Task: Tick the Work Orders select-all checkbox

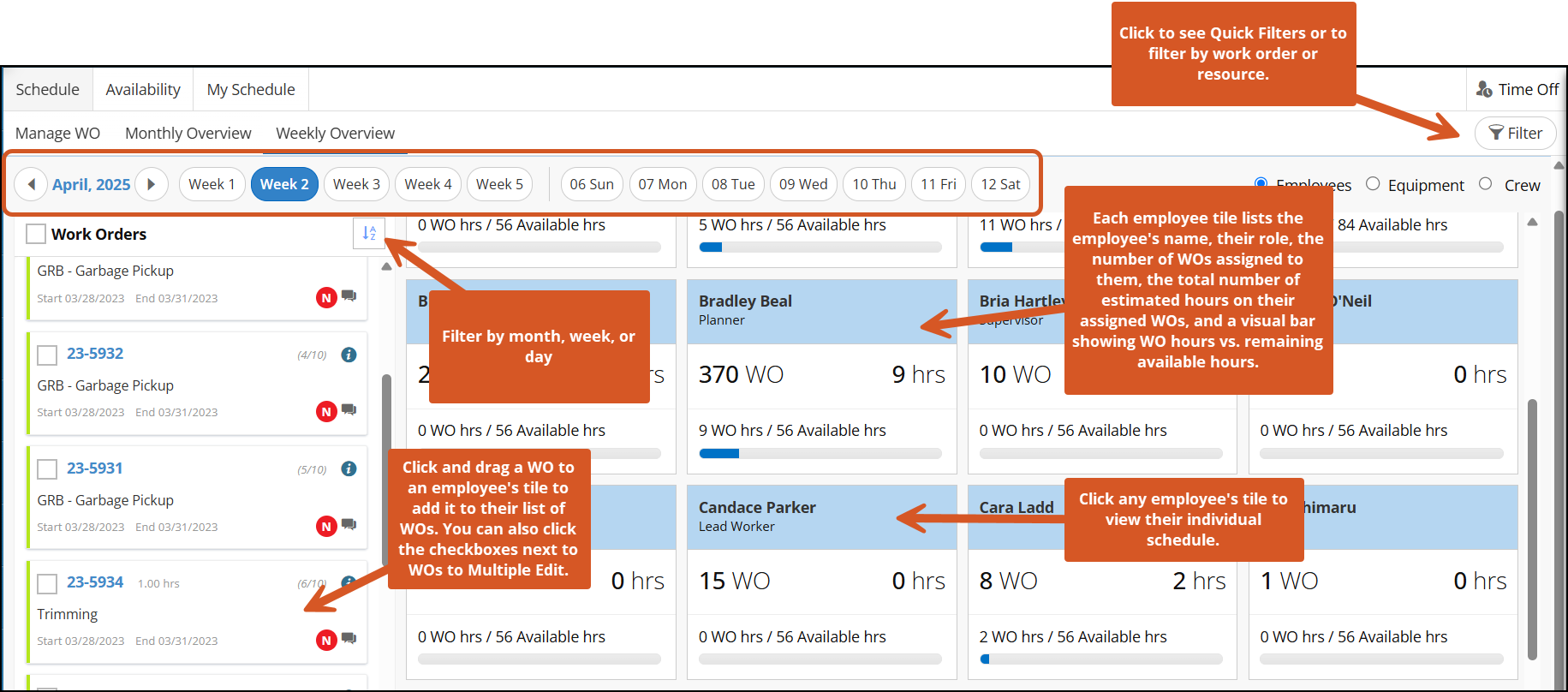Action: tap(36, 234)
